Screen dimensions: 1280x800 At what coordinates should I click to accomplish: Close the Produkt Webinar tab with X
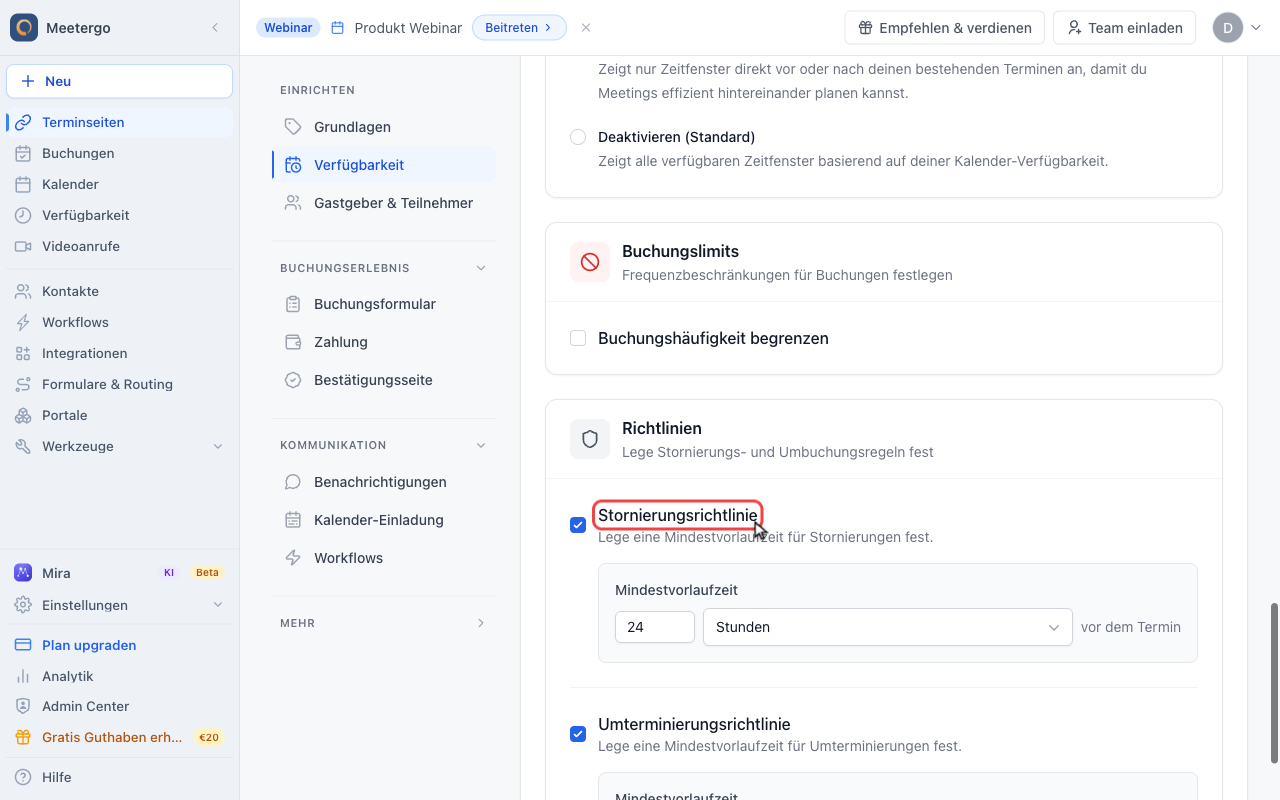[x=586, y=28]
